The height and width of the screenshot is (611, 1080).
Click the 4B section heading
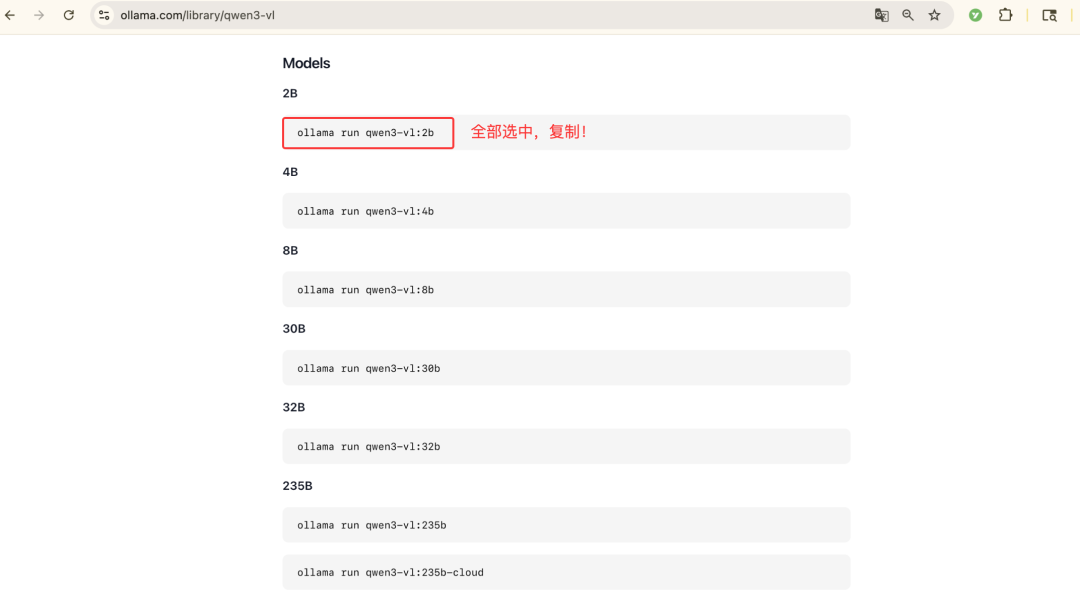tap(290, 172)
